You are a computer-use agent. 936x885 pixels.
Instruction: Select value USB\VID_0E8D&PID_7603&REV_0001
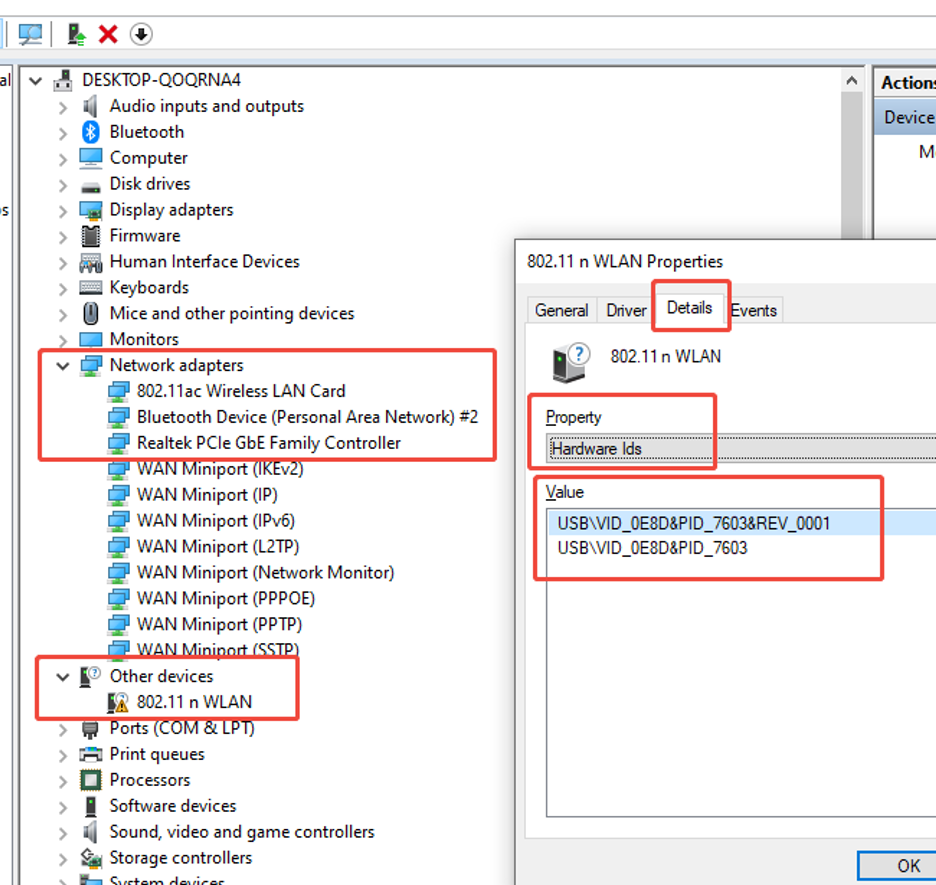coord(694,523)
